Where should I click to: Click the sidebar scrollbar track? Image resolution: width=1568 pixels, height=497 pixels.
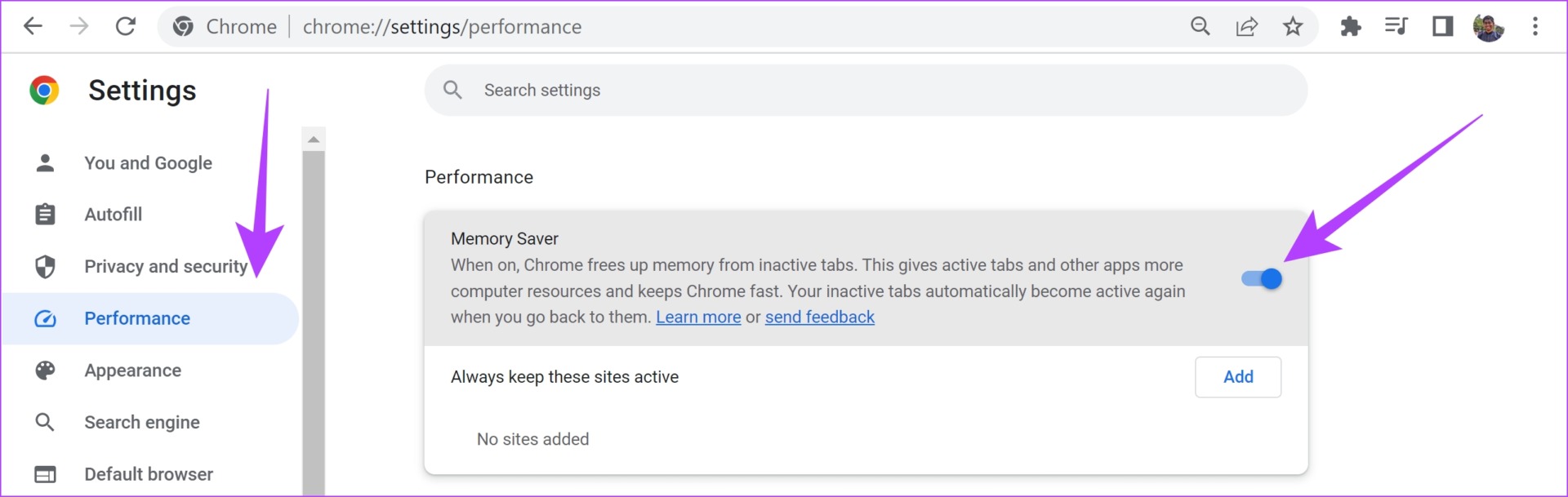click(x=314, y=322)
